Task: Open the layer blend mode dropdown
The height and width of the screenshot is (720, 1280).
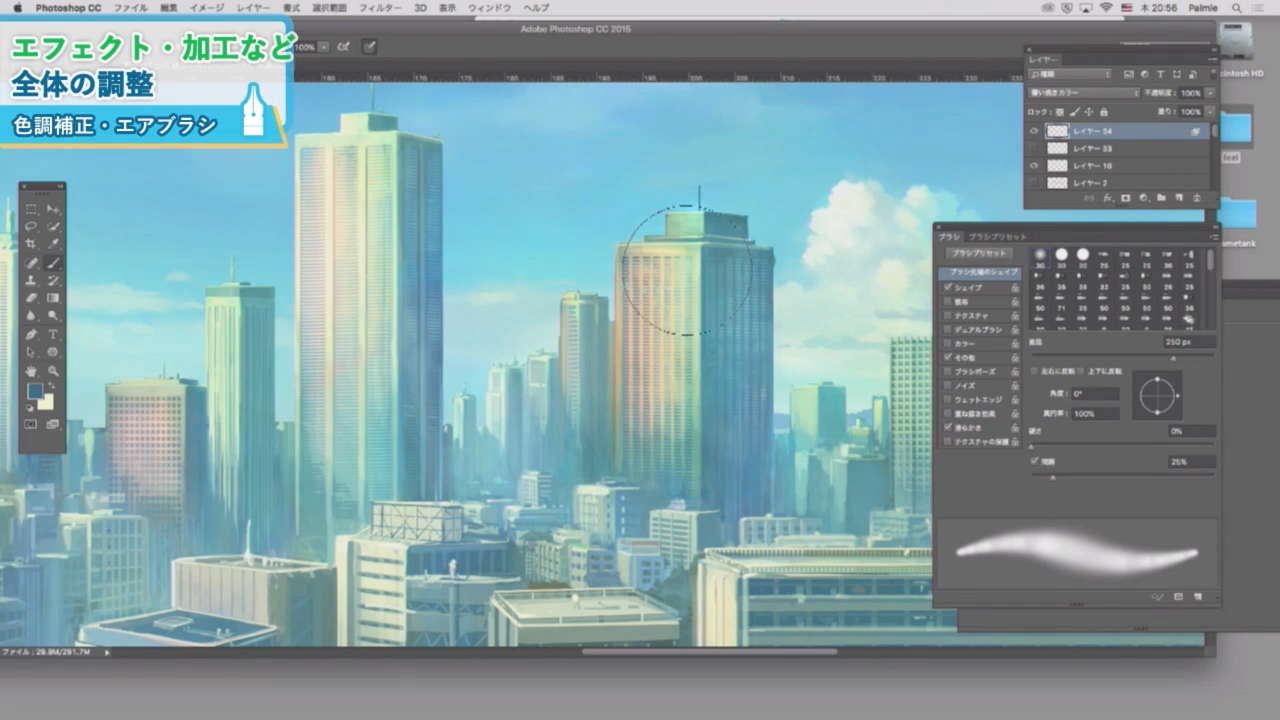Action: click(1085, 93)
